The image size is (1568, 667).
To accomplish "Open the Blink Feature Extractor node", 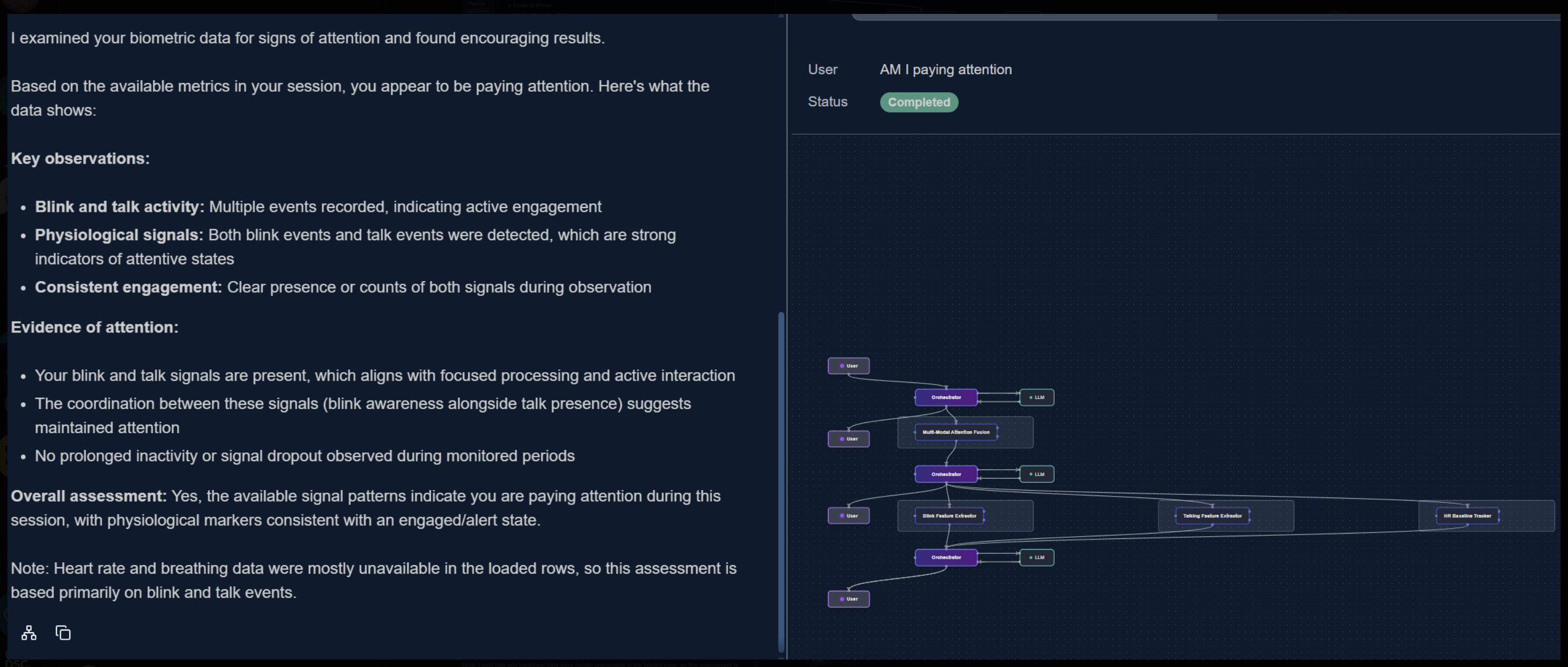I will 949,515.
